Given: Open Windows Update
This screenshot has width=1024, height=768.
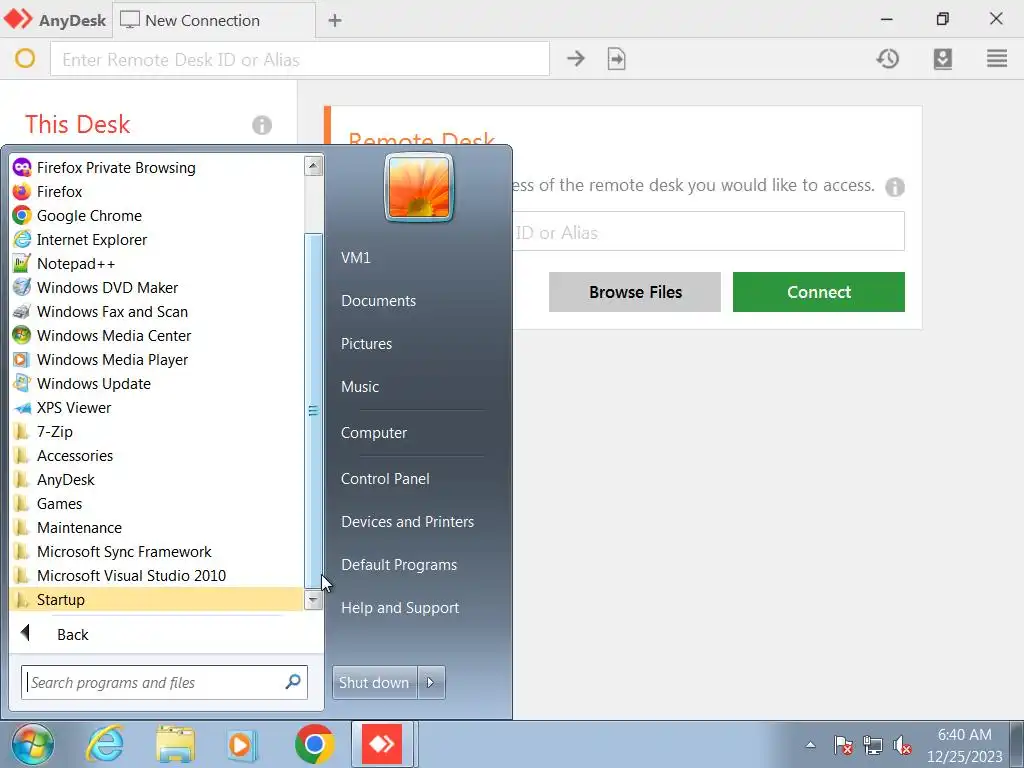Looking at the screenshot, I should (157, 383).
